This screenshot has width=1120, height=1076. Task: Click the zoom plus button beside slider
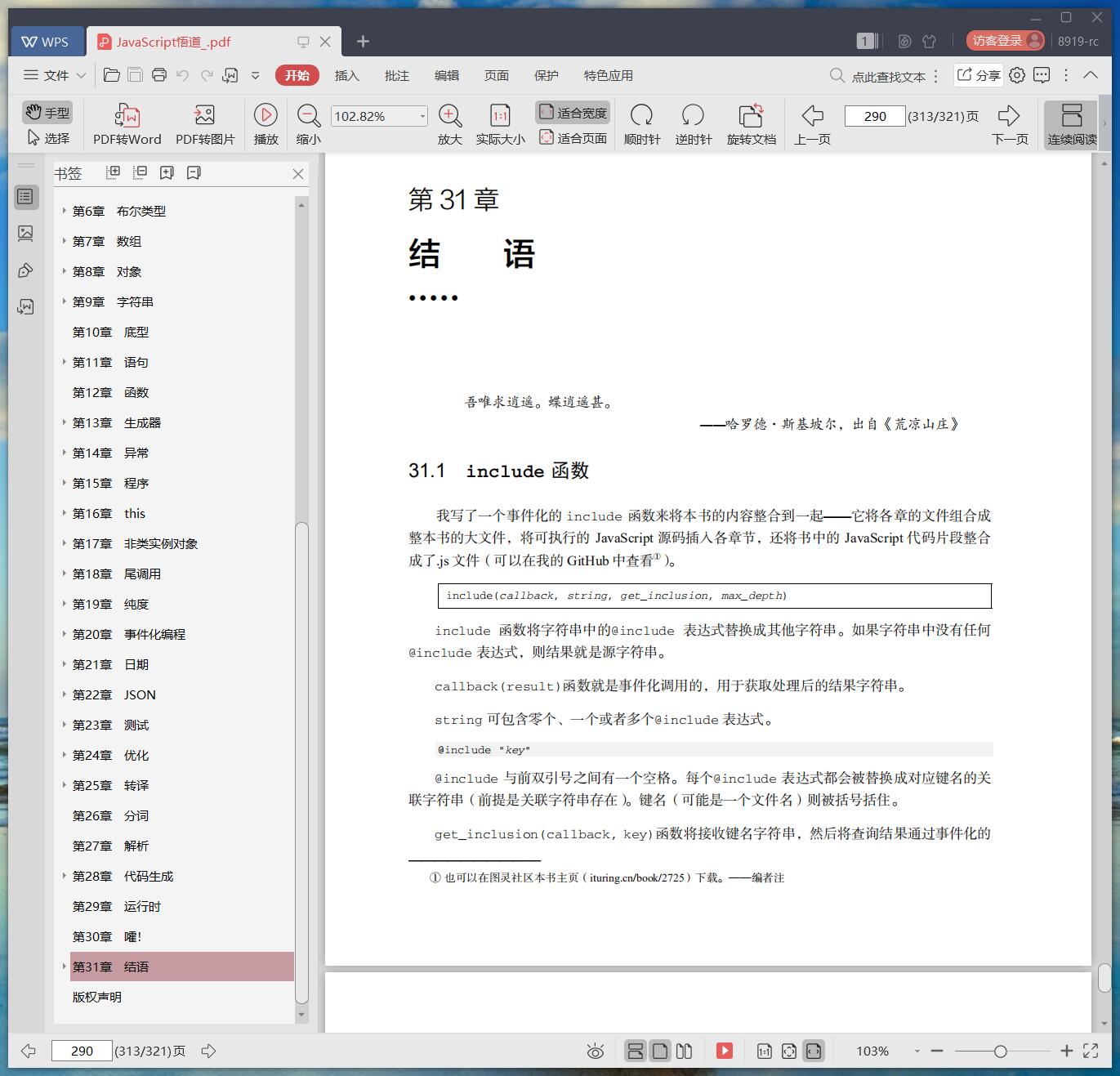[x=1066, y=1051]
